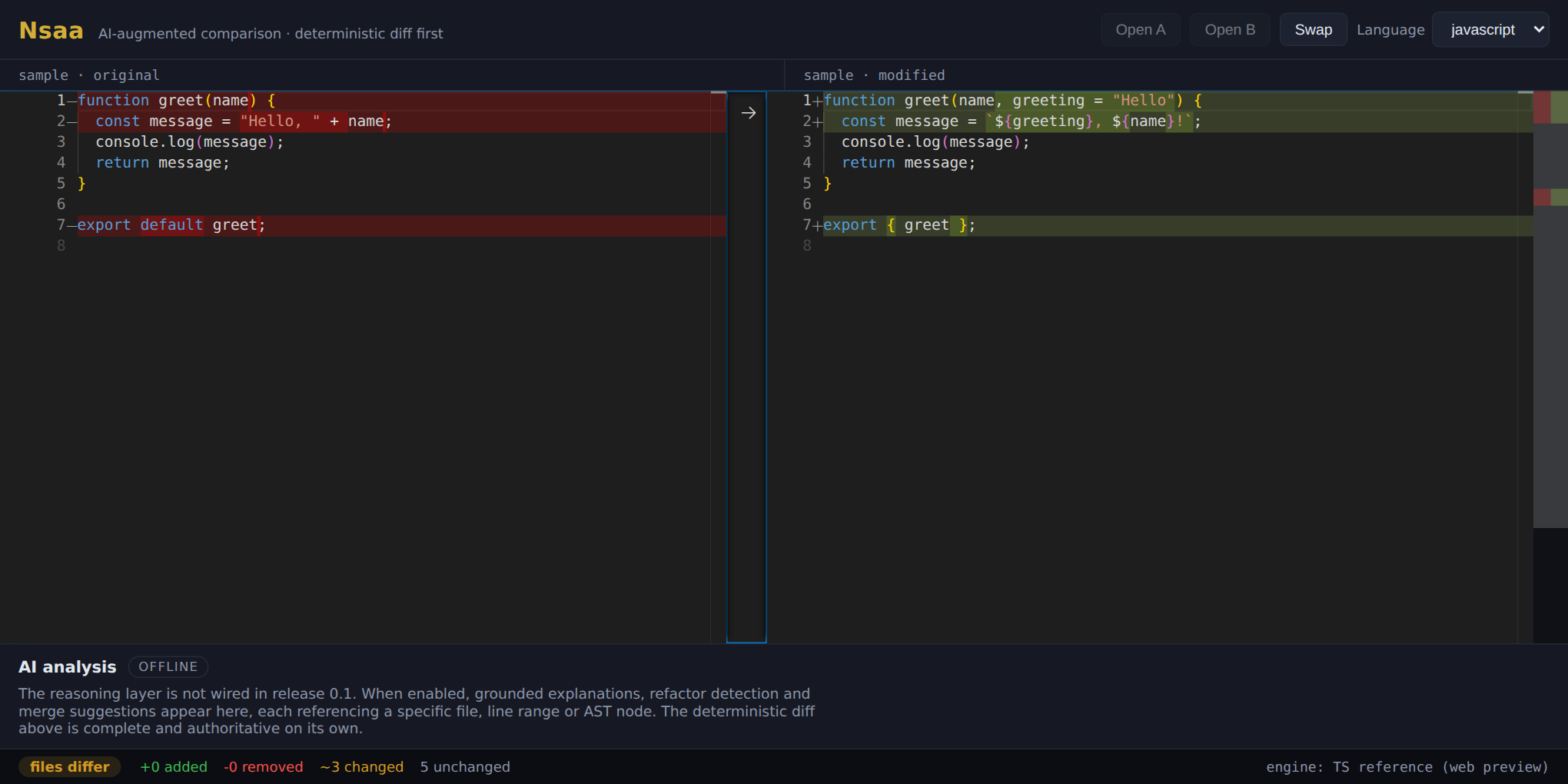The height and width of the screenshot is (784, 1568).
Task: Click the 'AI analysis' heading
Action: click(x=68, y=666)
